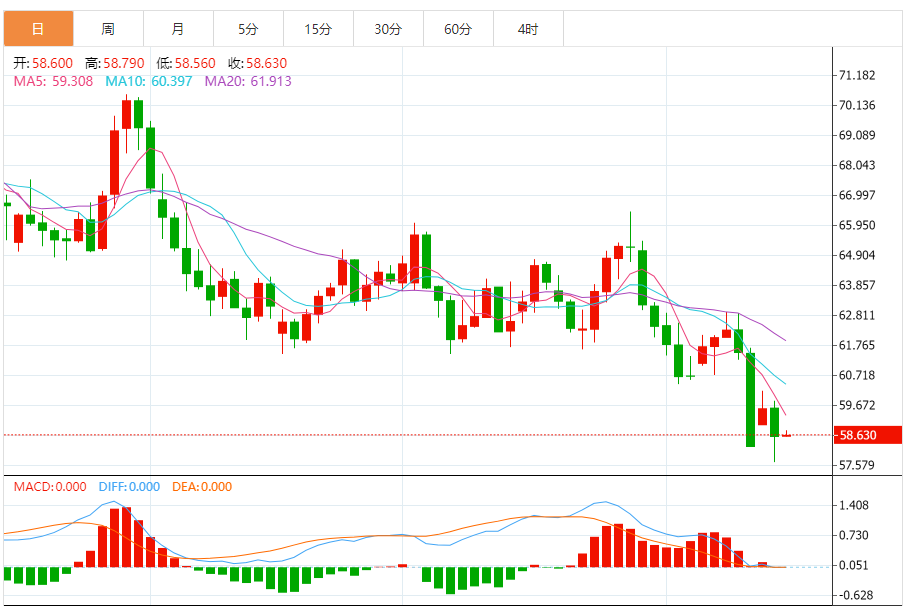Screen dimensions: 907x606
Task: Click the MA10: 60.397 indicator label
Action: click(x=149, y=81)
